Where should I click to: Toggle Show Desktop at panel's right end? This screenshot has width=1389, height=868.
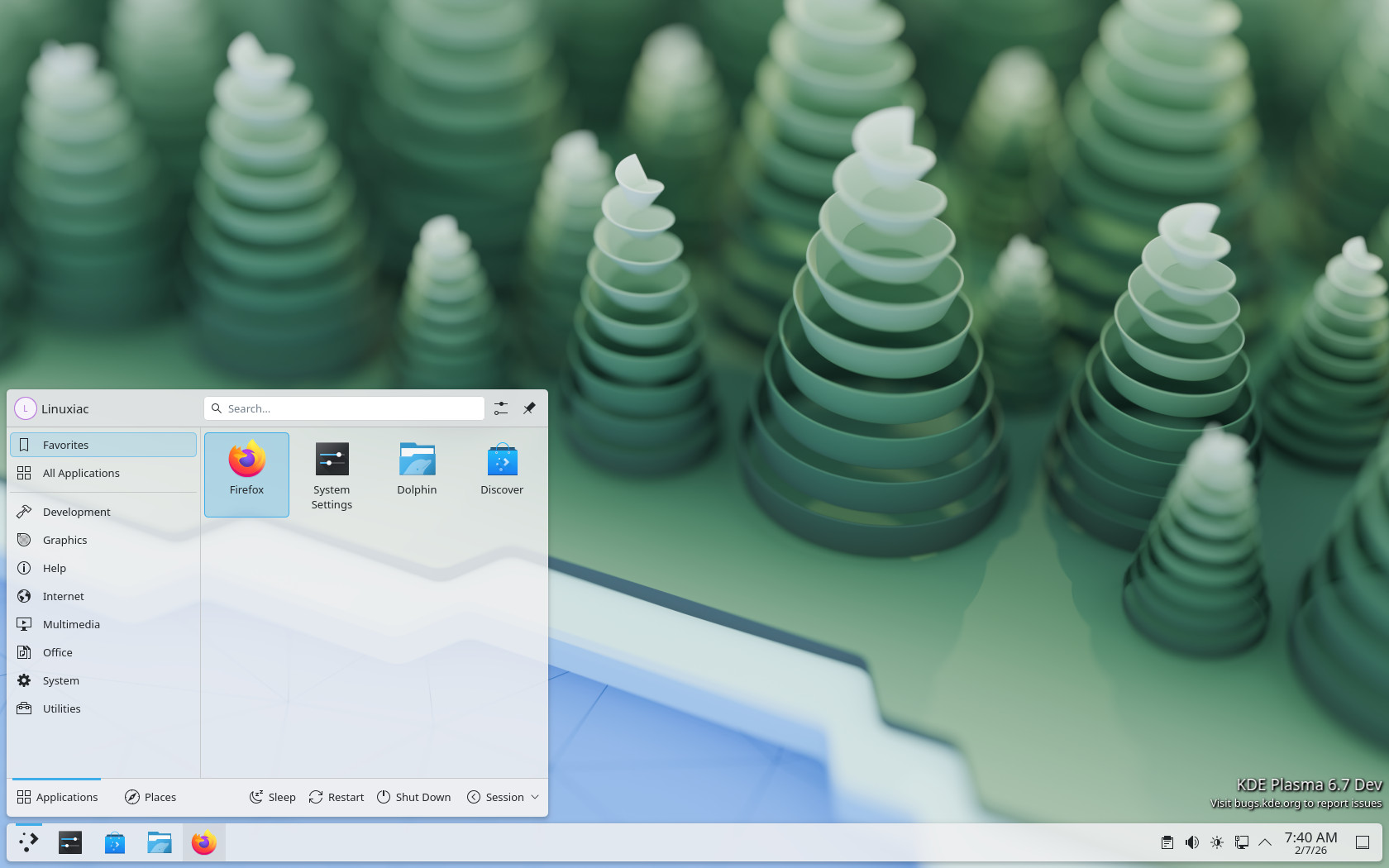1363,842
